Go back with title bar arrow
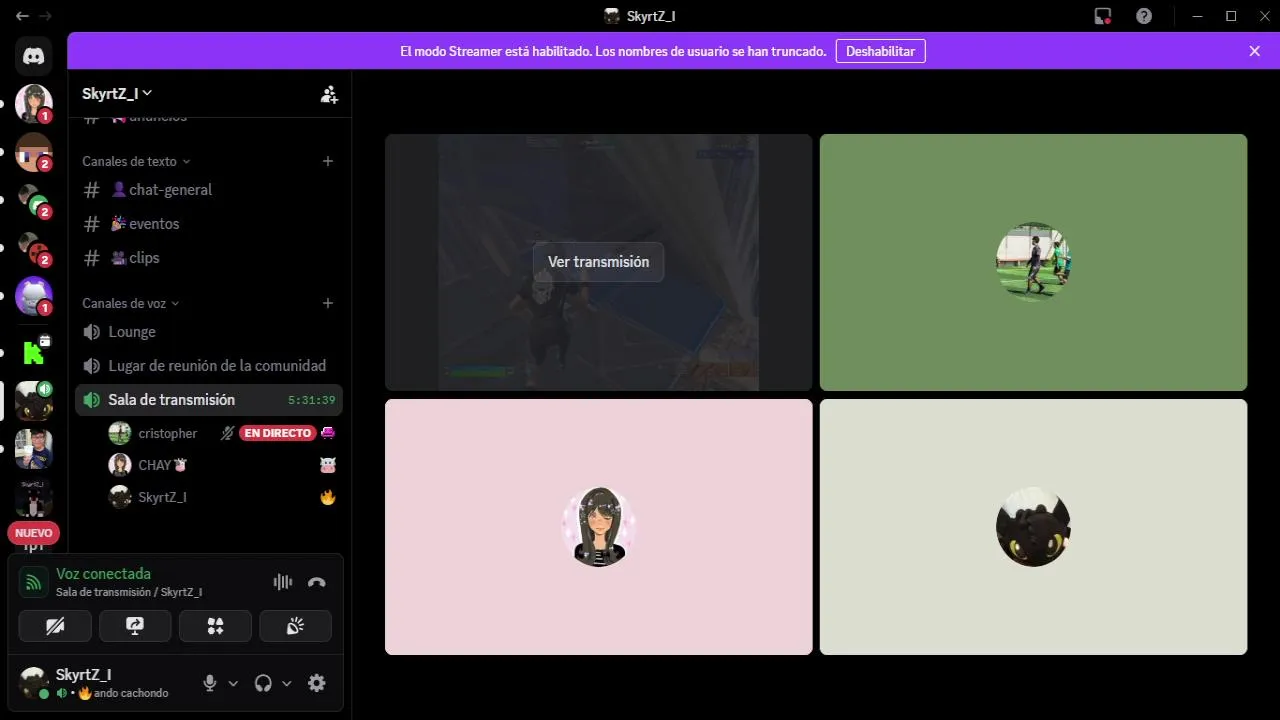 [22, 16]
